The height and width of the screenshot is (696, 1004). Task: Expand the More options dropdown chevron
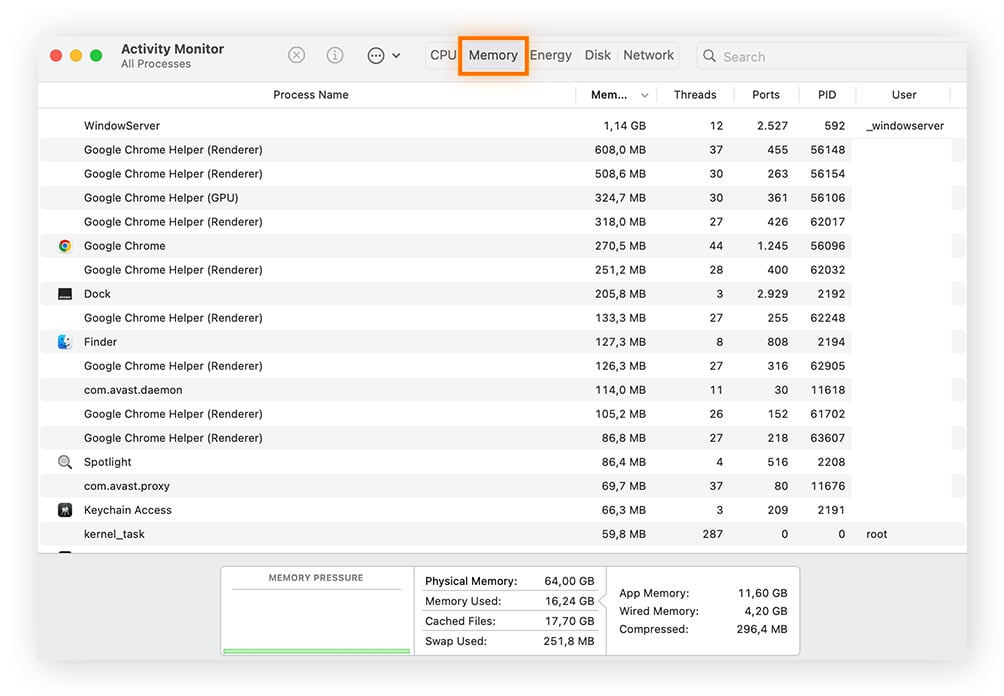(x=395, y=56)
